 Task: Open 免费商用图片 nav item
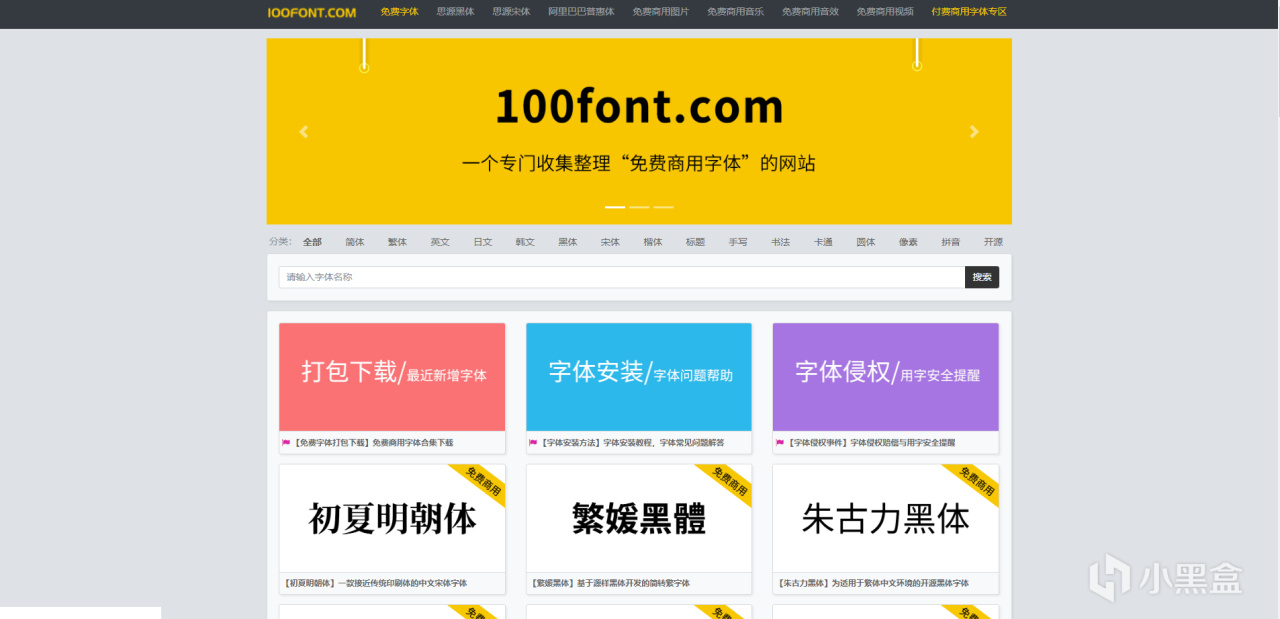click(660, 12)
